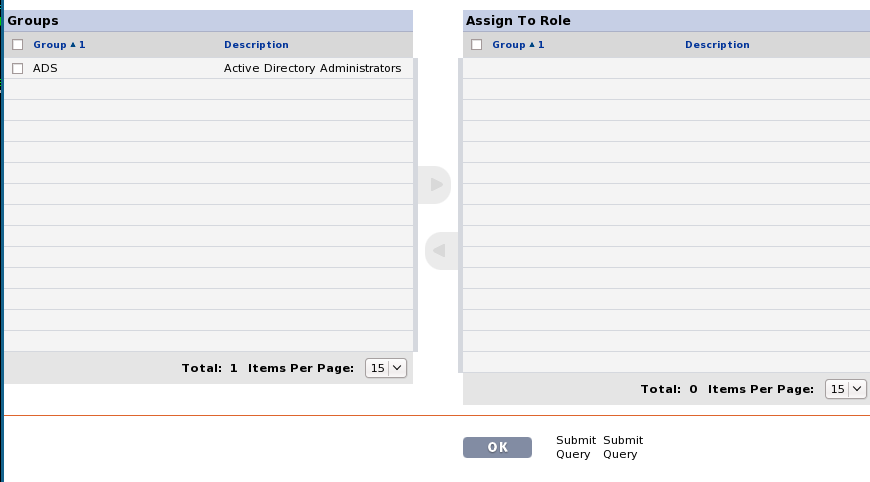Click the second Submit Query button

[x=623, y=447]
